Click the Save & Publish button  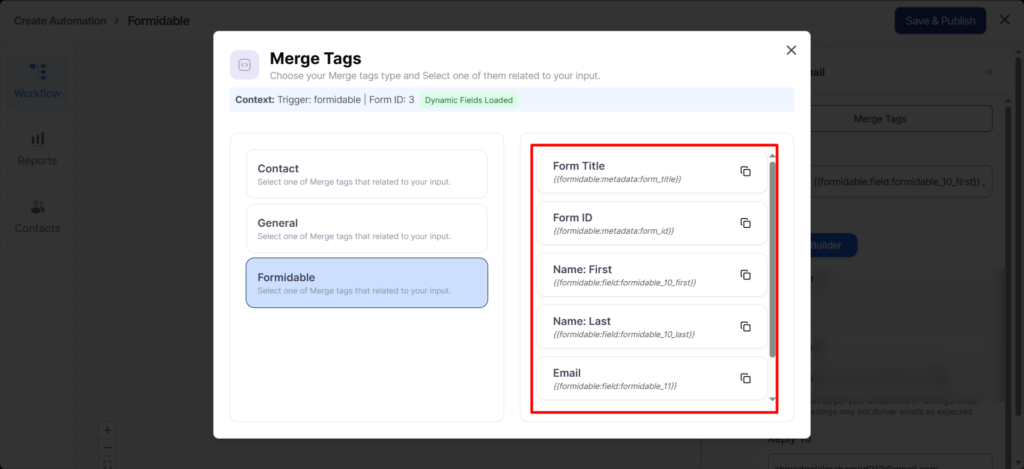(x=939, y=21)
